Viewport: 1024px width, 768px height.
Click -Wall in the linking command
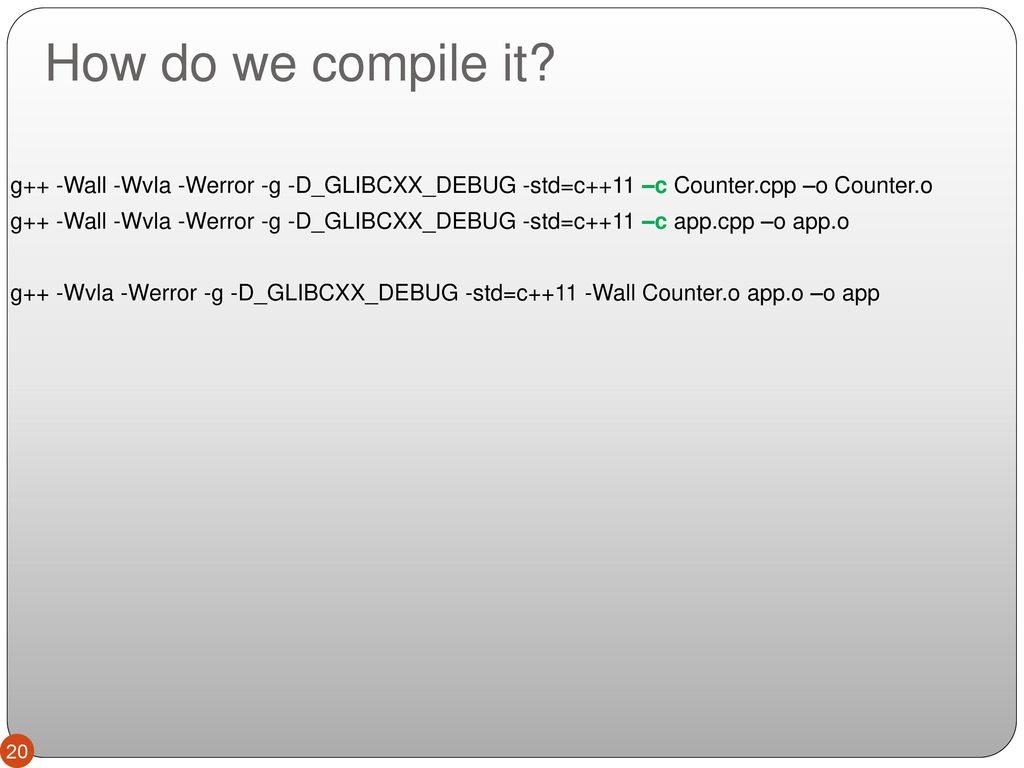[610, 293]
